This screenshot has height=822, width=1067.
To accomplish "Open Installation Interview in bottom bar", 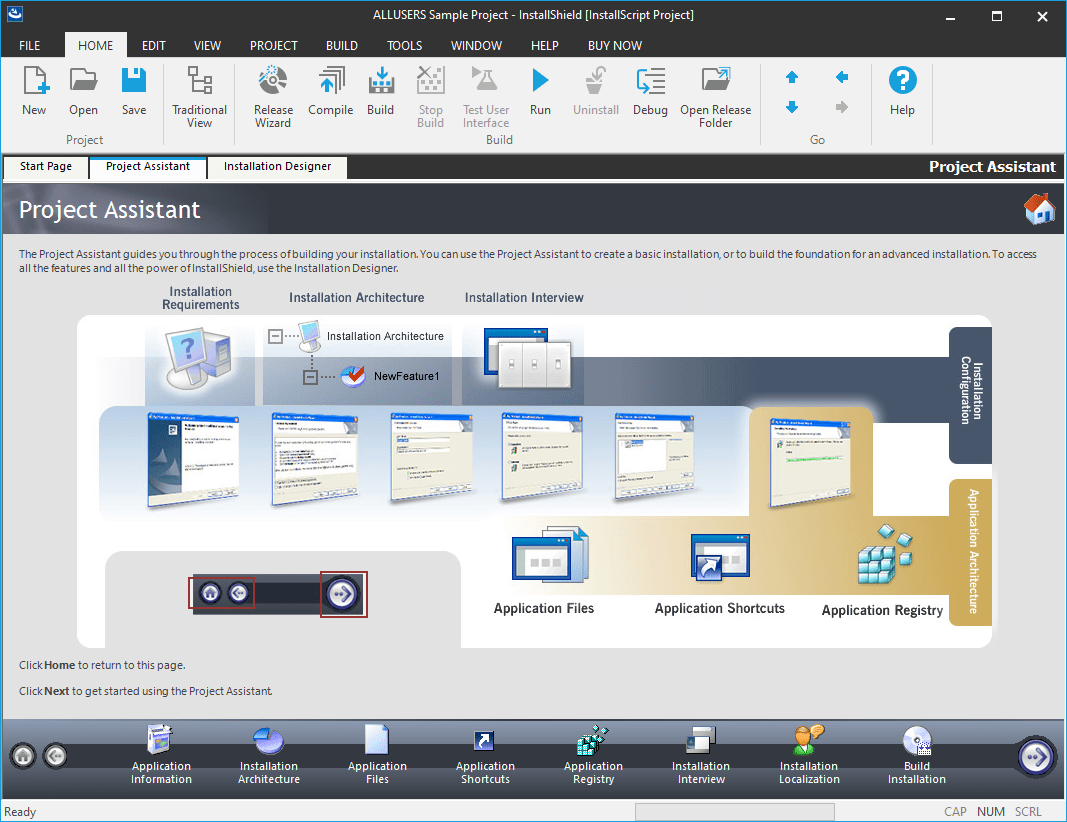I will (701, 755).
